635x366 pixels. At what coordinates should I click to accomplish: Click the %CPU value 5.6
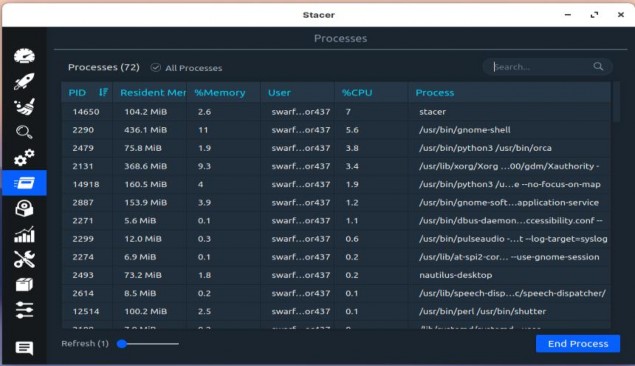point(352,130)
